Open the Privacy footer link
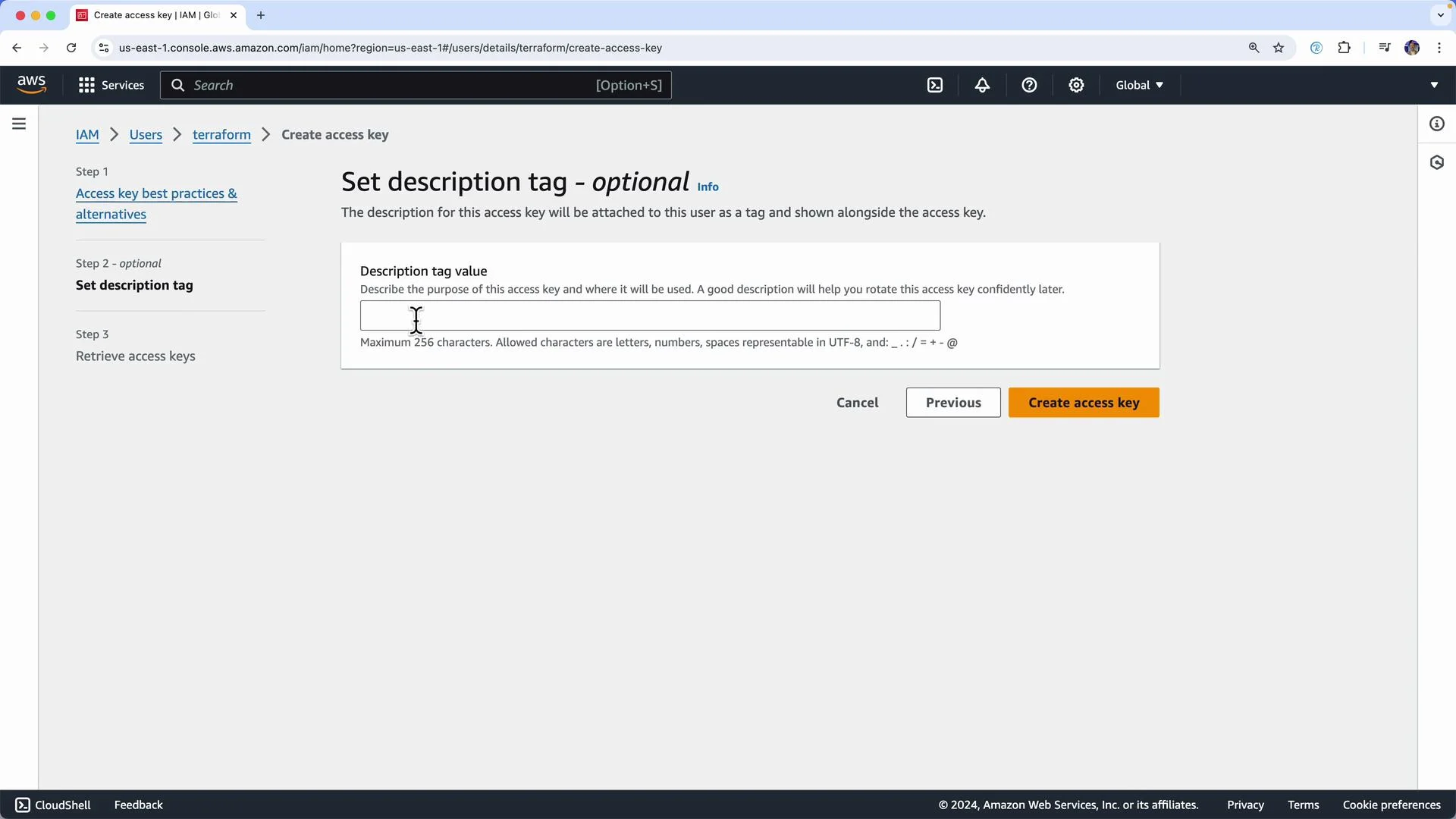 pos(1245,805)
